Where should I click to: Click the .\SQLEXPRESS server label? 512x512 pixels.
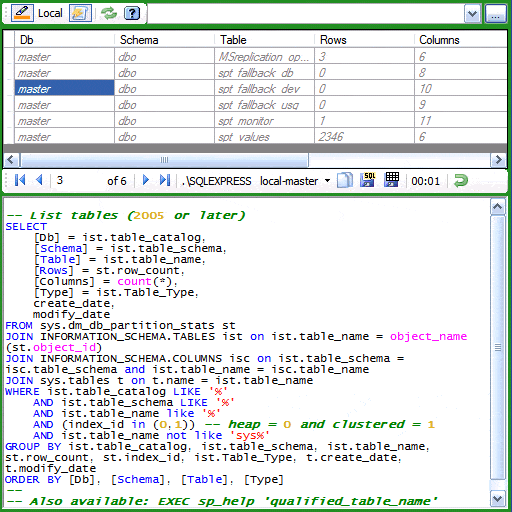pyautogui.click(x=216, y=181)
